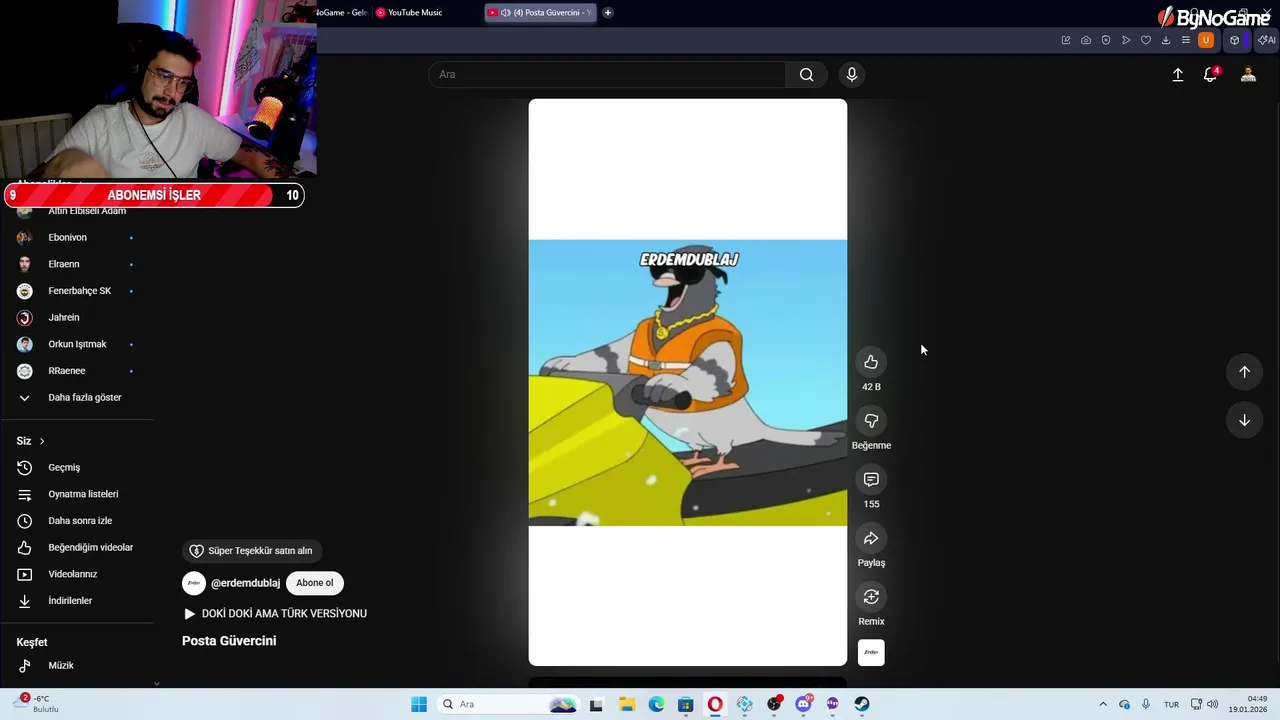Share the Short with Paylaş icon
Viewport: 1280px width, 720px height.
(871, 538)
